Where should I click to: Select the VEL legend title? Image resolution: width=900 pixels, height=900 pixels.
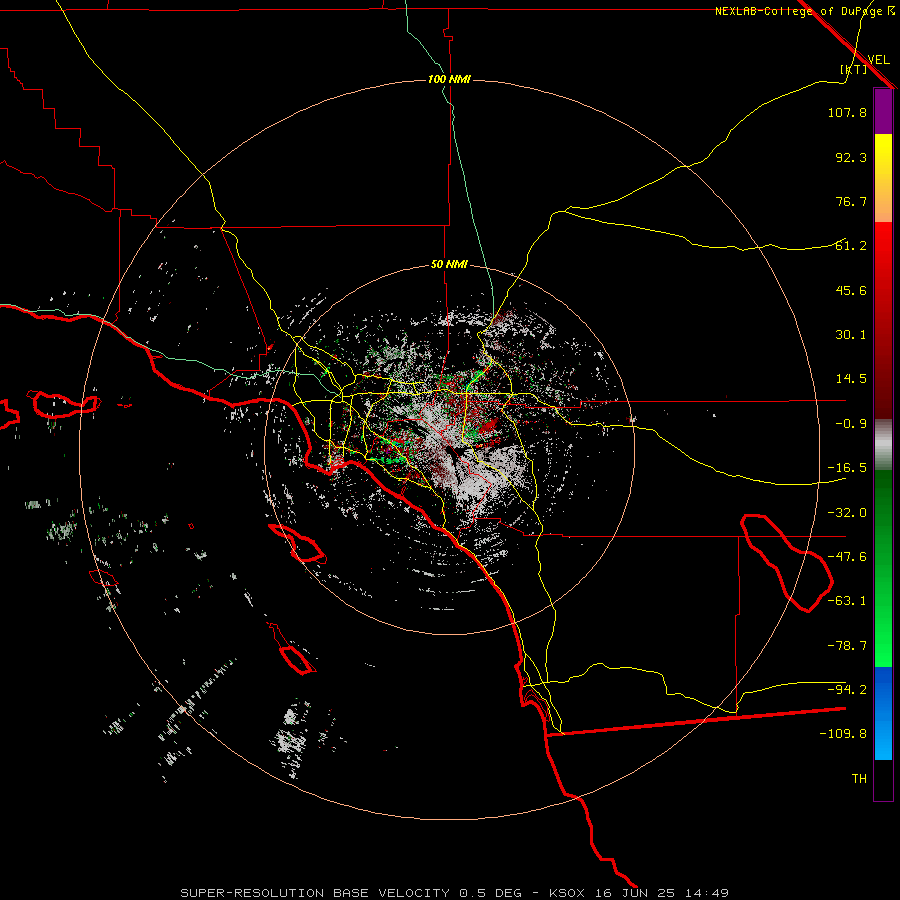coord(878,60)
